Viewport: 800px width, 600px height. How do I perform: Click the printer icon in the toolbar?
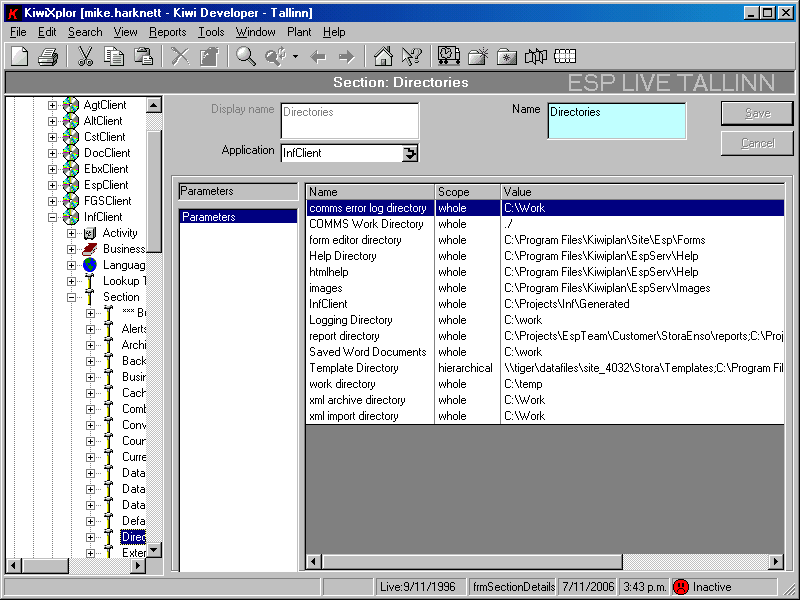click(x=47, y=56)
